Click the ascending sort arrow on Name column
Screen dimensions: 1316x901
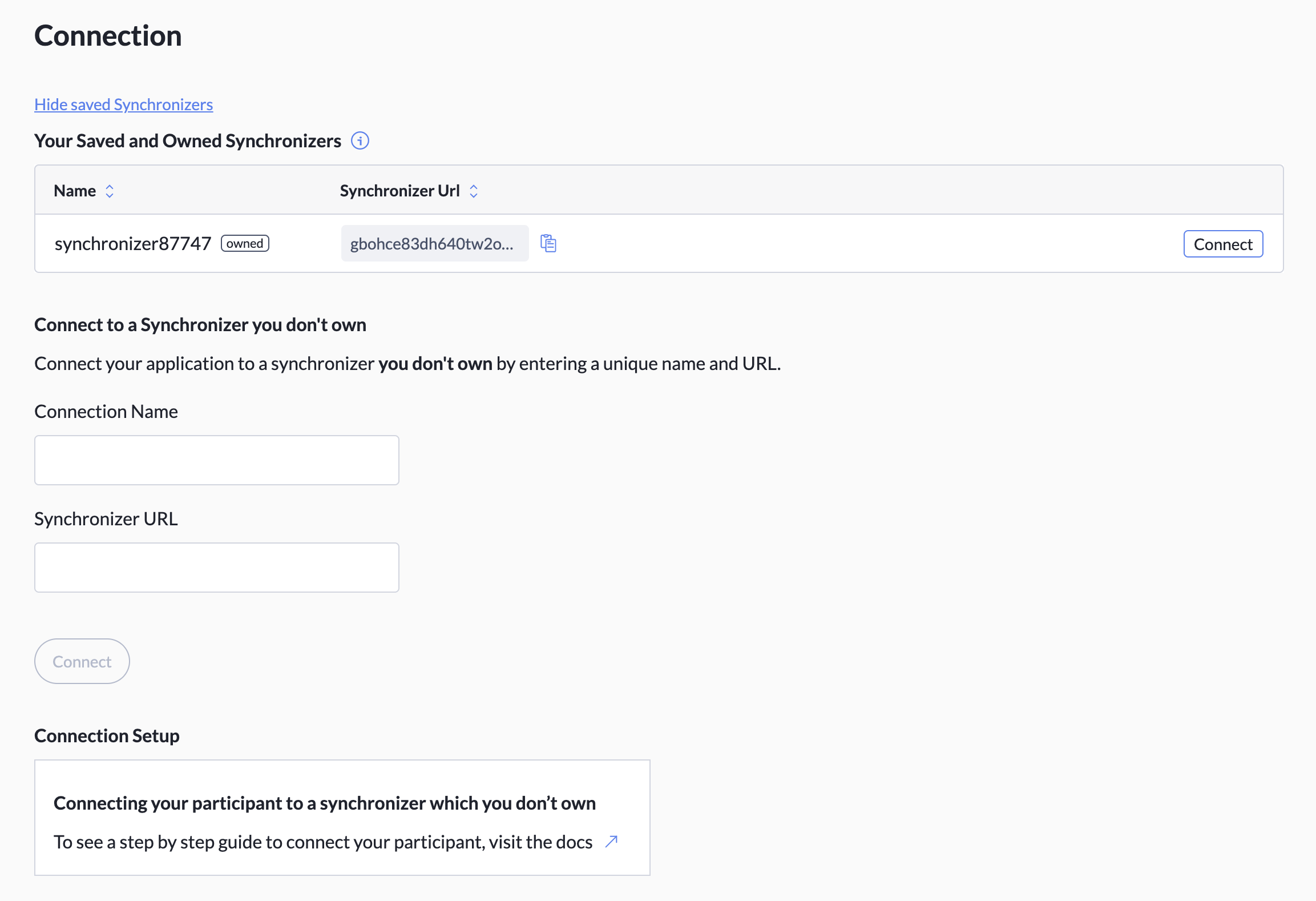click(x=110, y=187)
